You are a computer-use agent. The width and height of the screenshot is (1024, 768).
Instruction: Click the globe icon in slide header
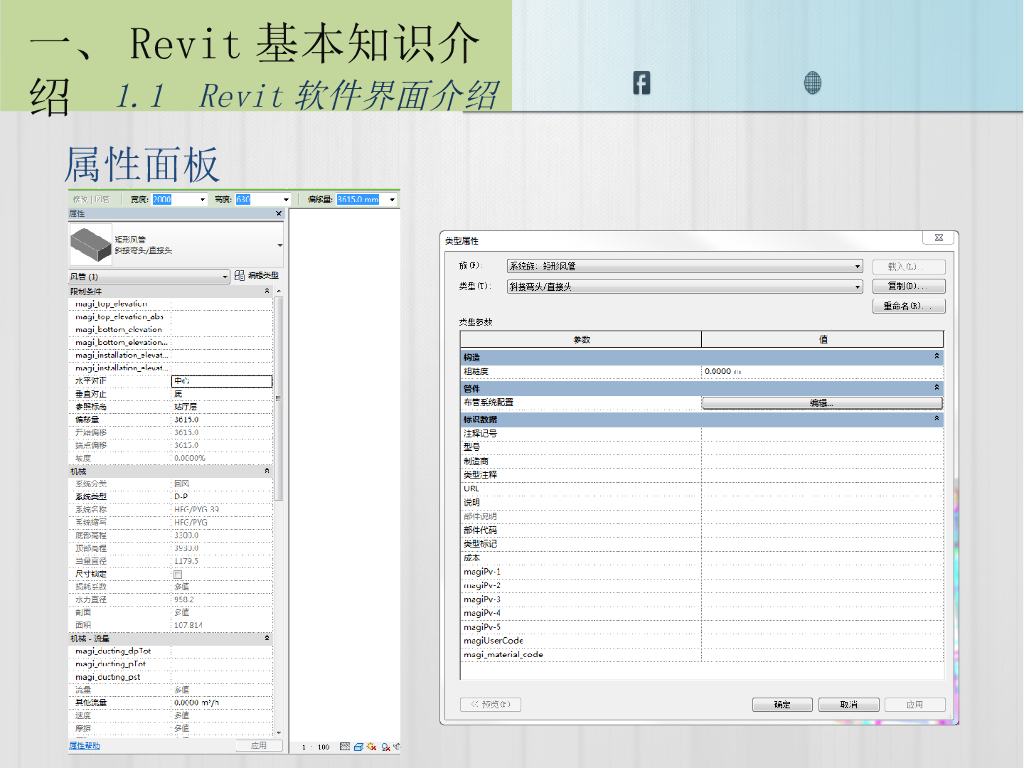[813, 84]
